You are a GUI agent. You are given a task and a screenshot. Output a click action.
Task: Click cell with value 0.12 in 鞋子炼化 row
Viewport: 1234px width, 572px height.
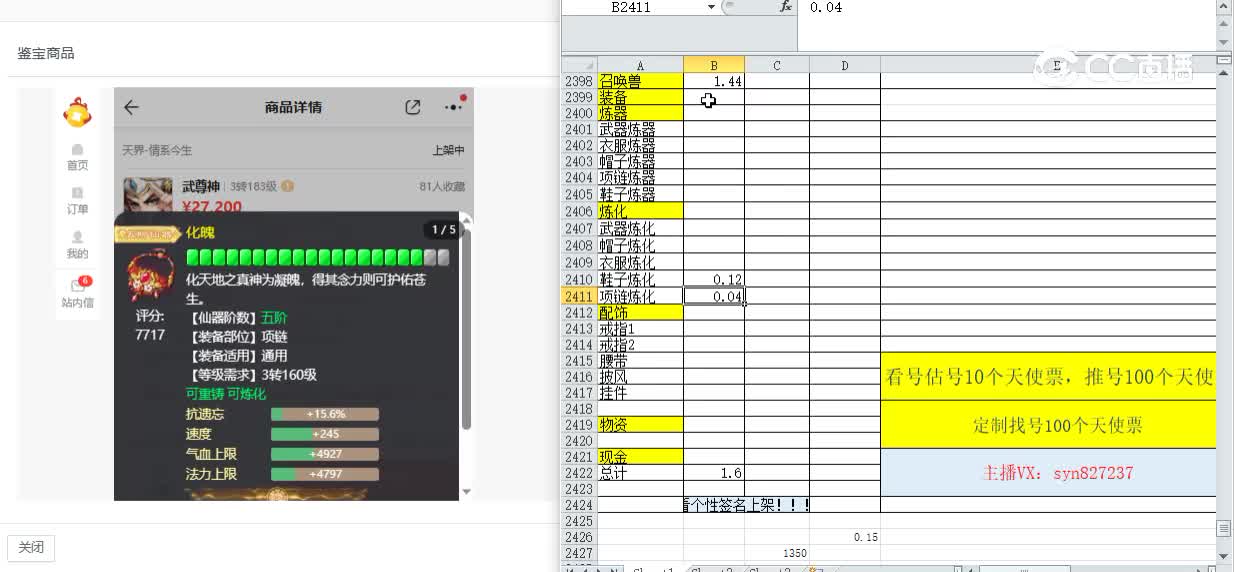coord(714,280)
